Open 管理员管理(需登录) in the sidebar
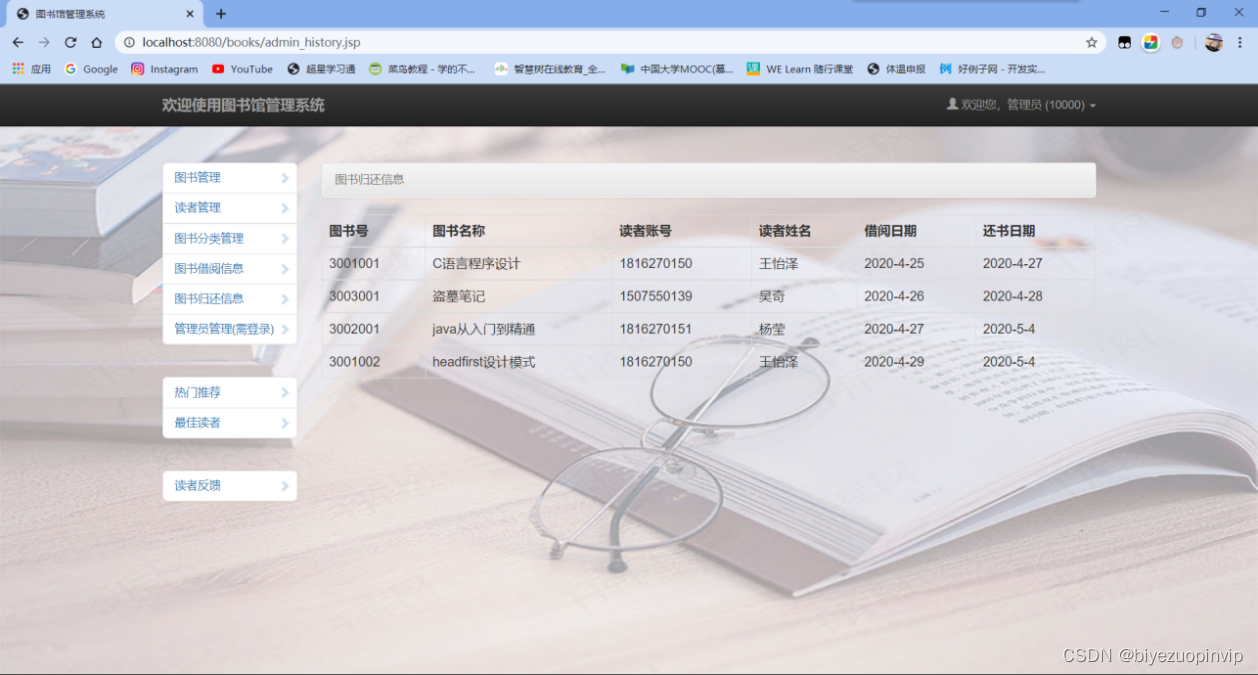Screen dimensions: 1258x675 222,329
